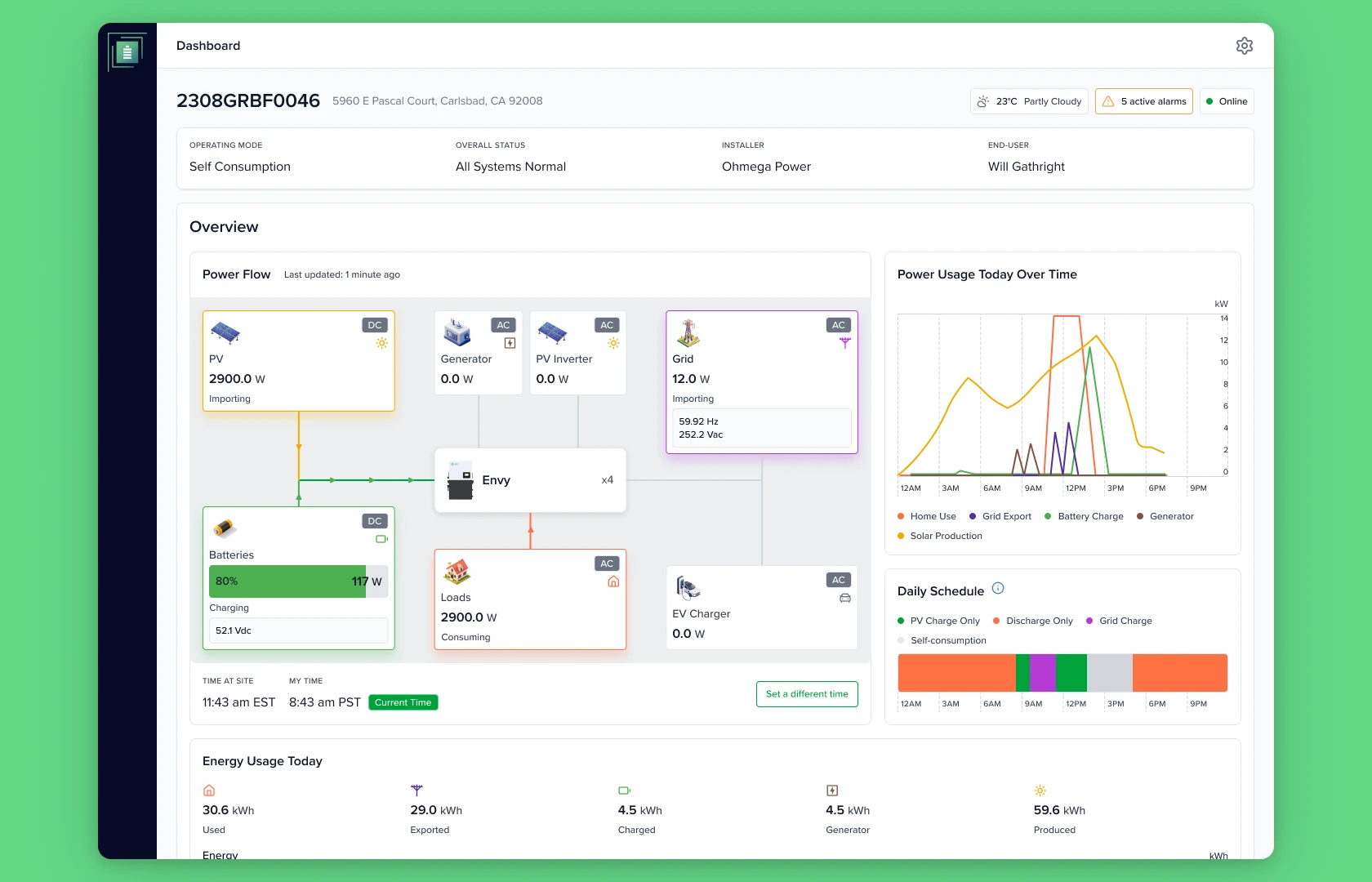Toggle PV Charge Only schedule legend
This screenshot has height=882, width=1372.
[x=938, y=621]
